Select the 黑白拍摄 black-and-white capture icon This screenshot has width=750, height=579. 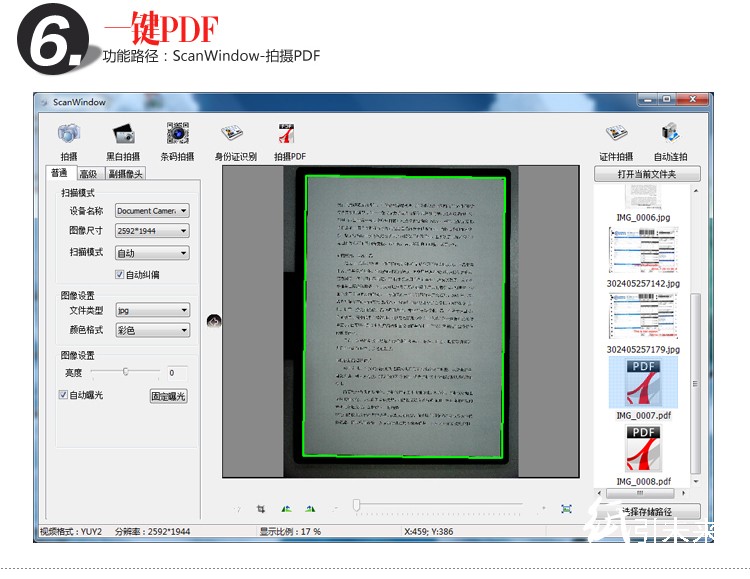123,134
